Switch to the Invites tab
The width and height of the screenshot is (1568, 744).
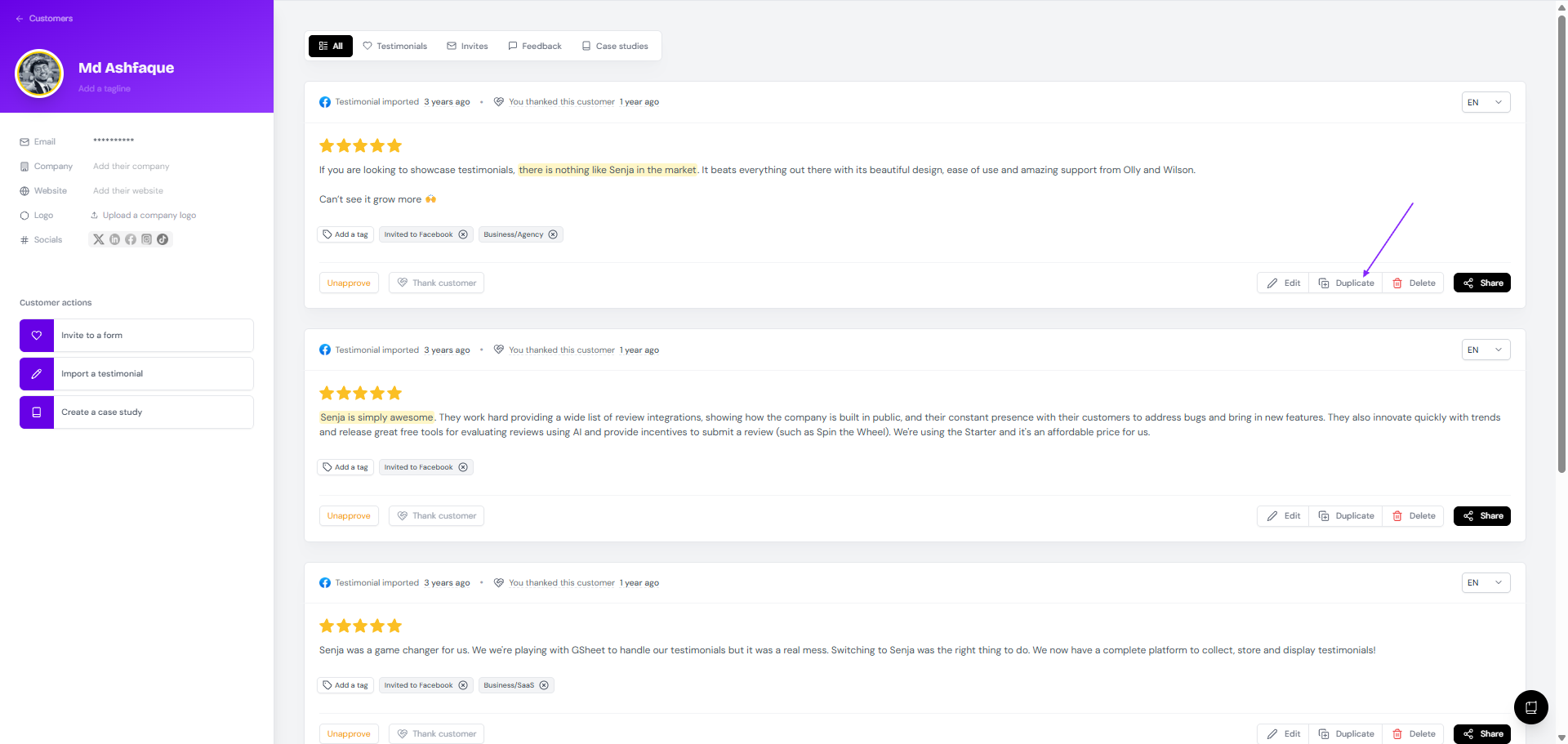468,46
